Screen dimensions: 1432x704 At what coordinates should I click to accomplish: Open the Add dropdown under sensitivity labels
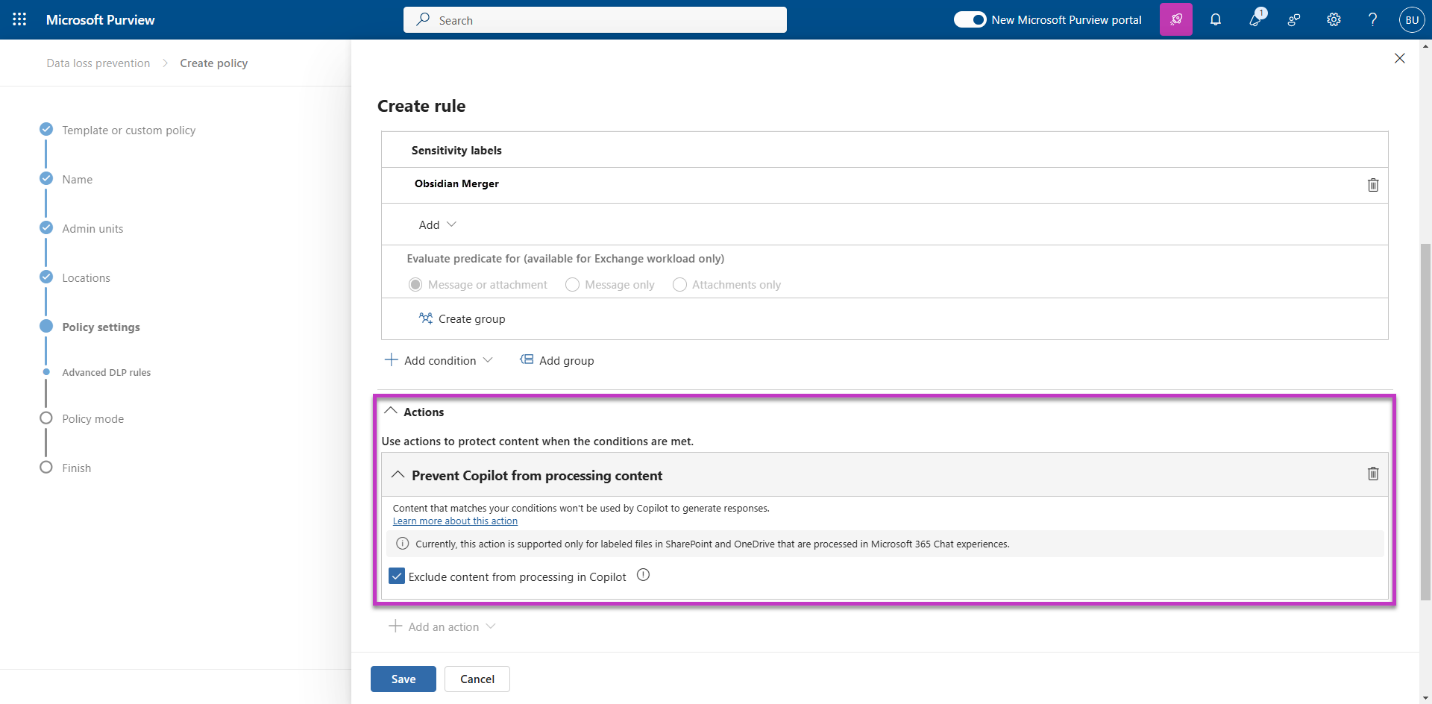point(437,225)
